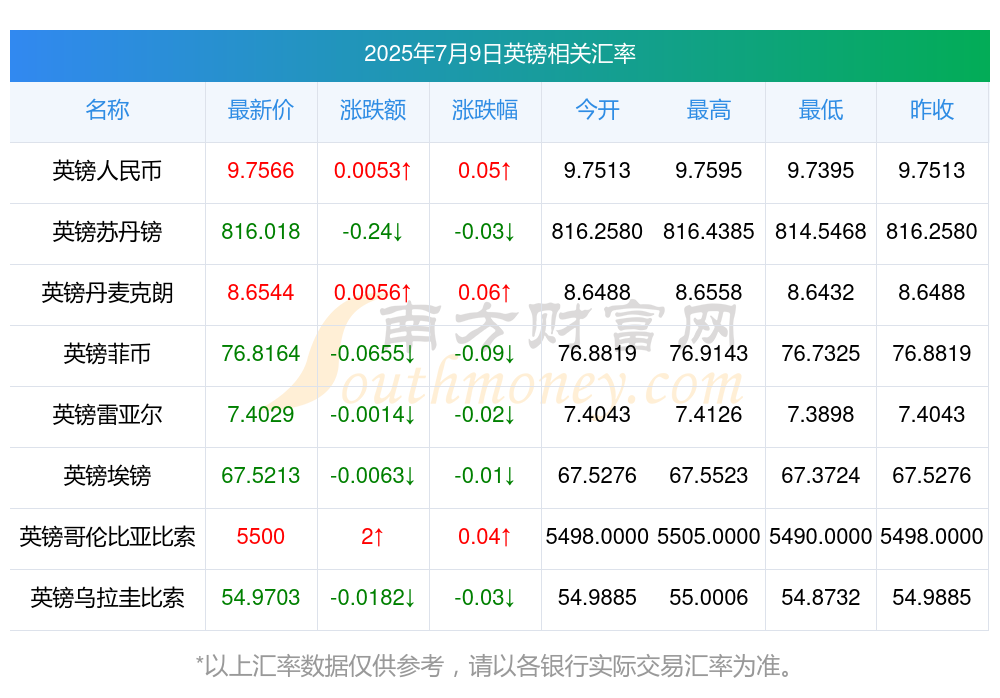Click the lowest value 8.6432
This screenshot has width=1000, height=698.
tap(821, 293)
